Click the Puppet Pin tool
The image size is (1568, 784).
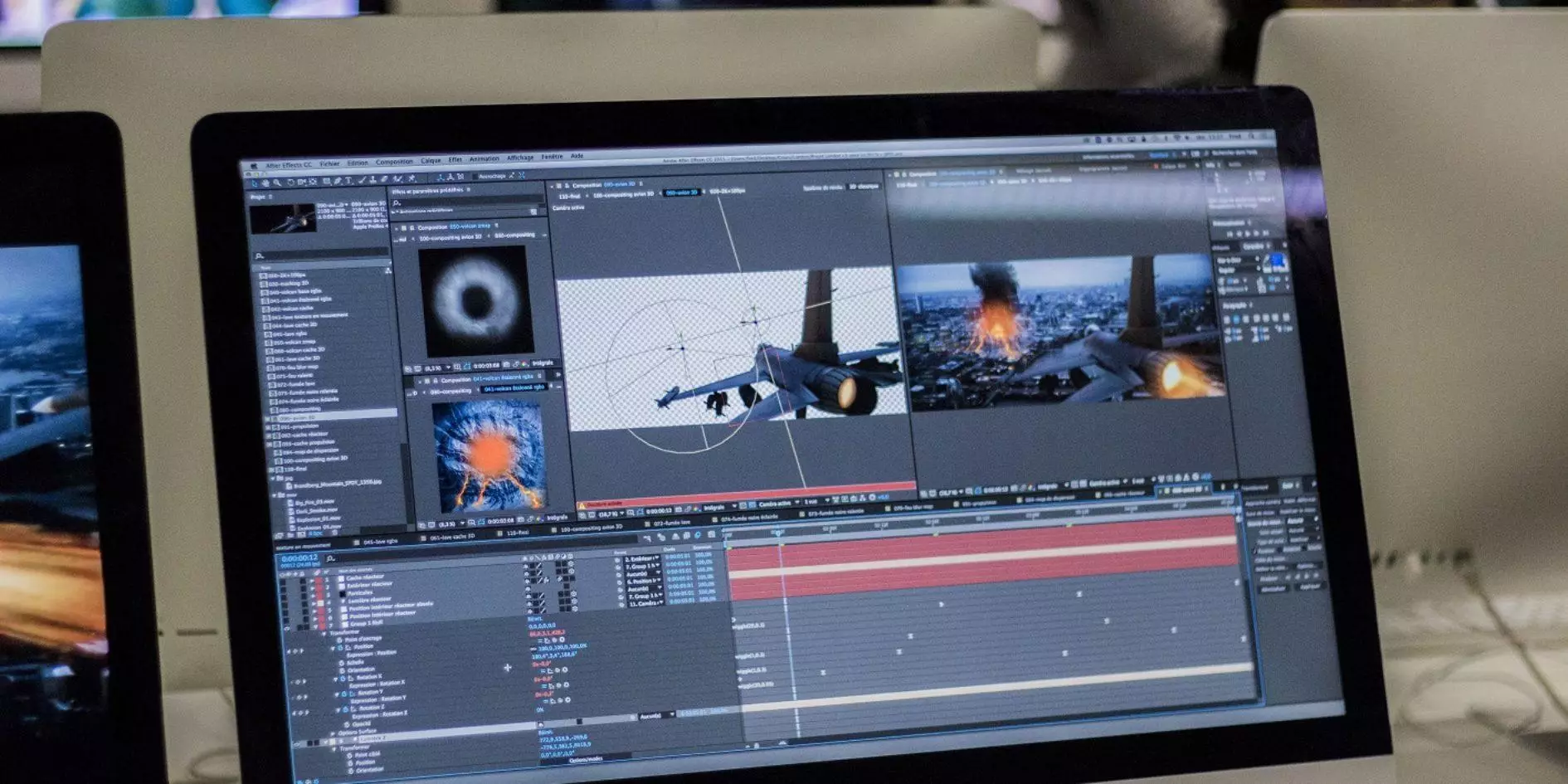click(x=411, y=178)
